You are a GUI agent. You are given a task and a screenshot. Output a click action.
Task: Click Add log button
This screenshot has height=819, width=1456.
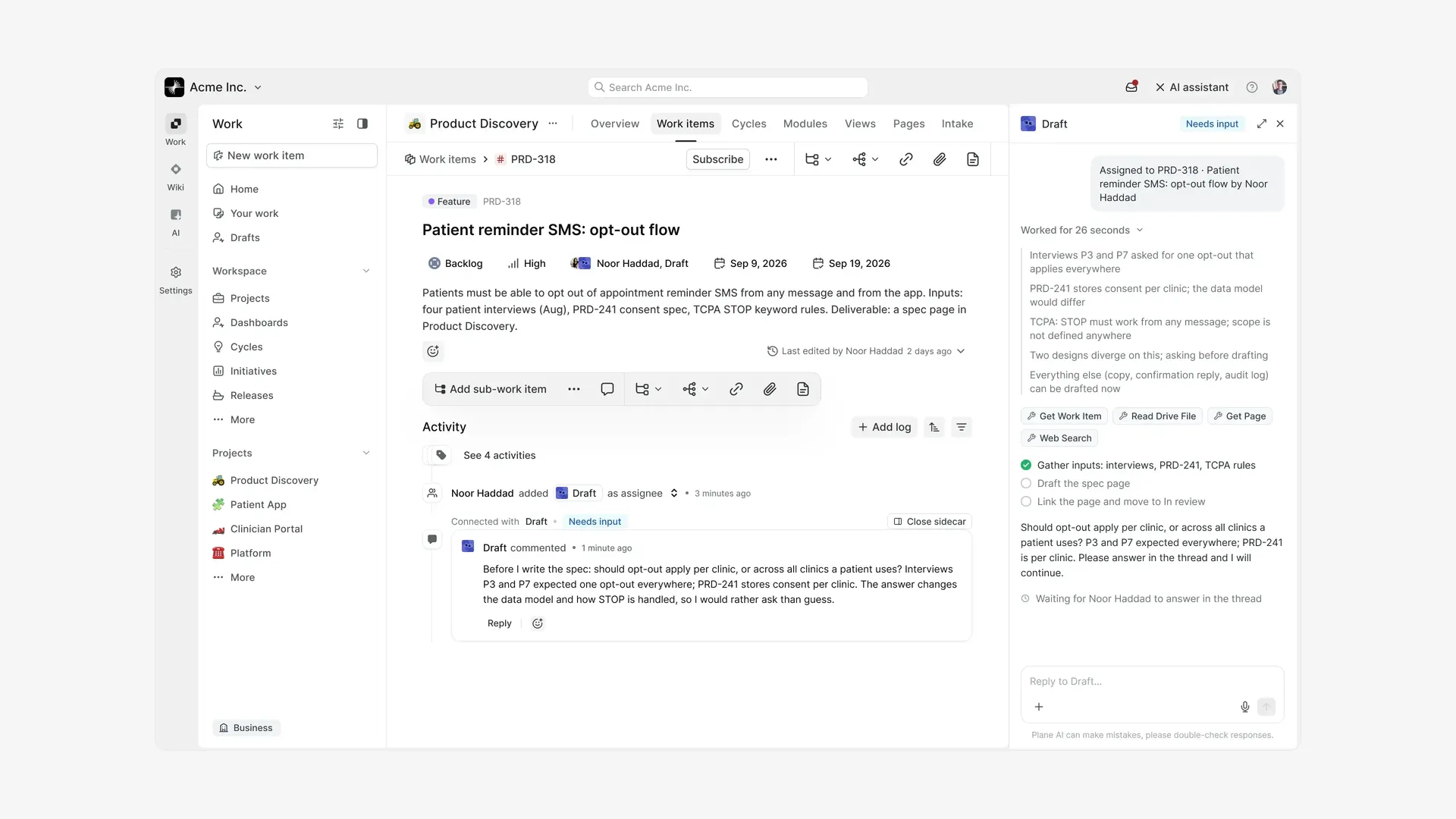(x=884, y=427)
